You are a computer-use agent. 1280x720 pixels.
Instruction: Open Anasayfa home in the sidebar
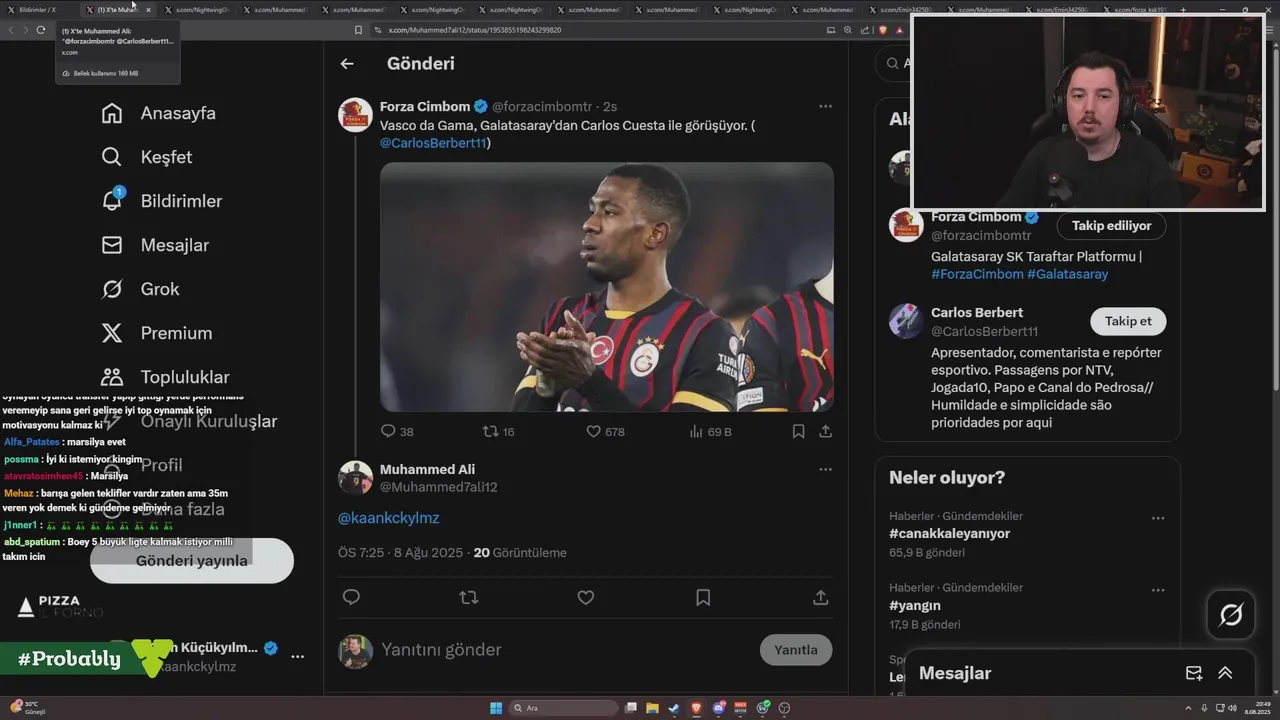[x=158, y=113]
